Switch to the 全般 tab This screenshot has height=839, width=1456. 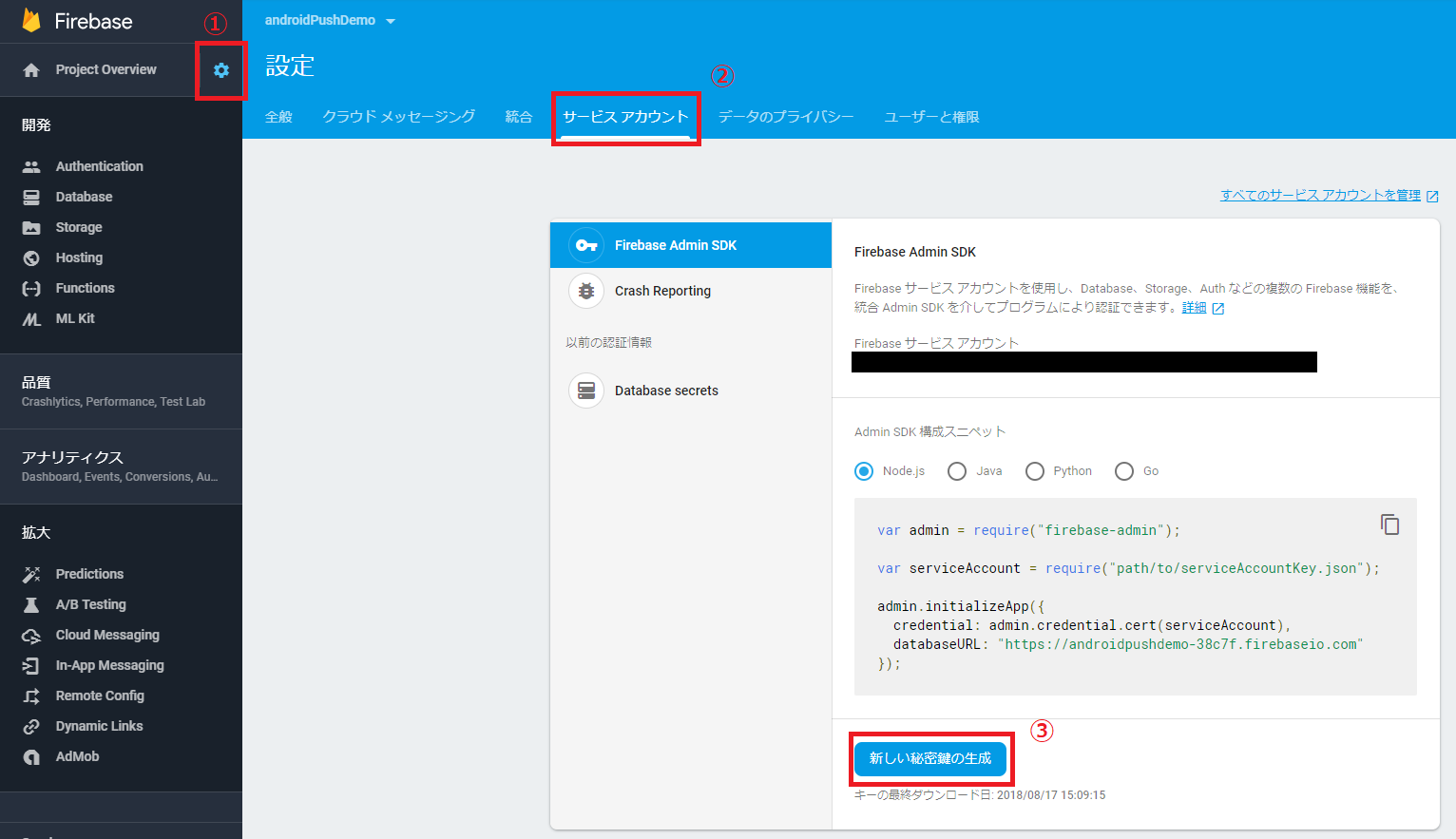278,117
